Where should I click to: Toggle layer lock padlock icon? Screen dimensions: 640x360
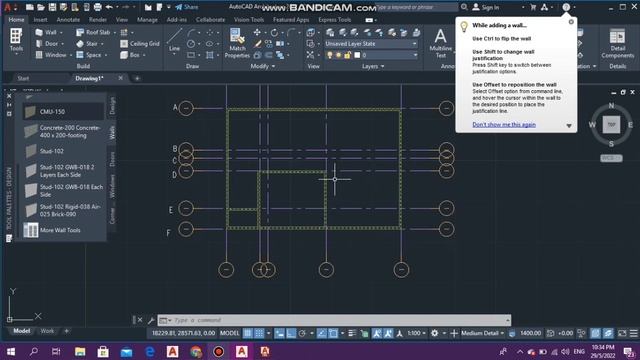pyautogui.click(x=347, y=55)
